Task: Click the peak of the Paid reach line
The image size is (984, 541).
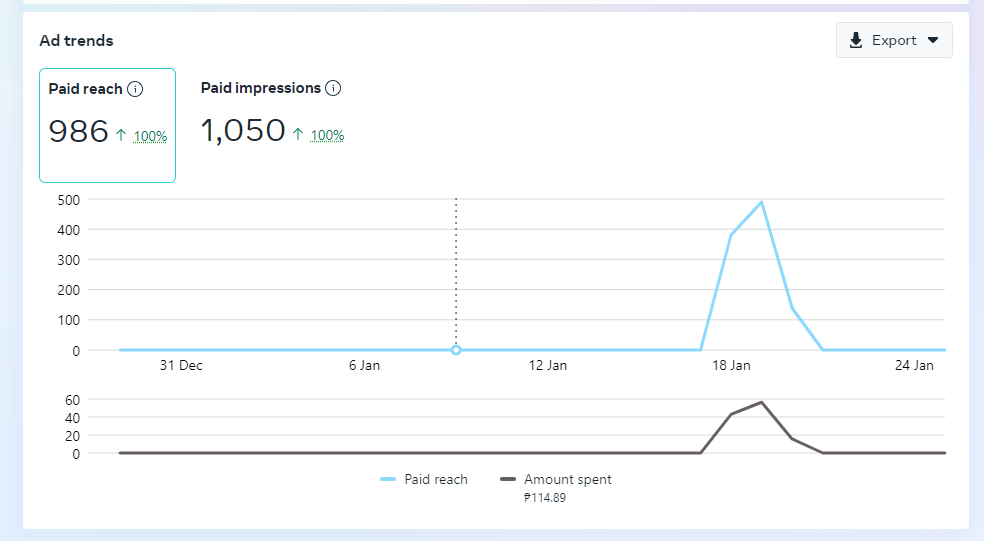Action: coord(762,202)
